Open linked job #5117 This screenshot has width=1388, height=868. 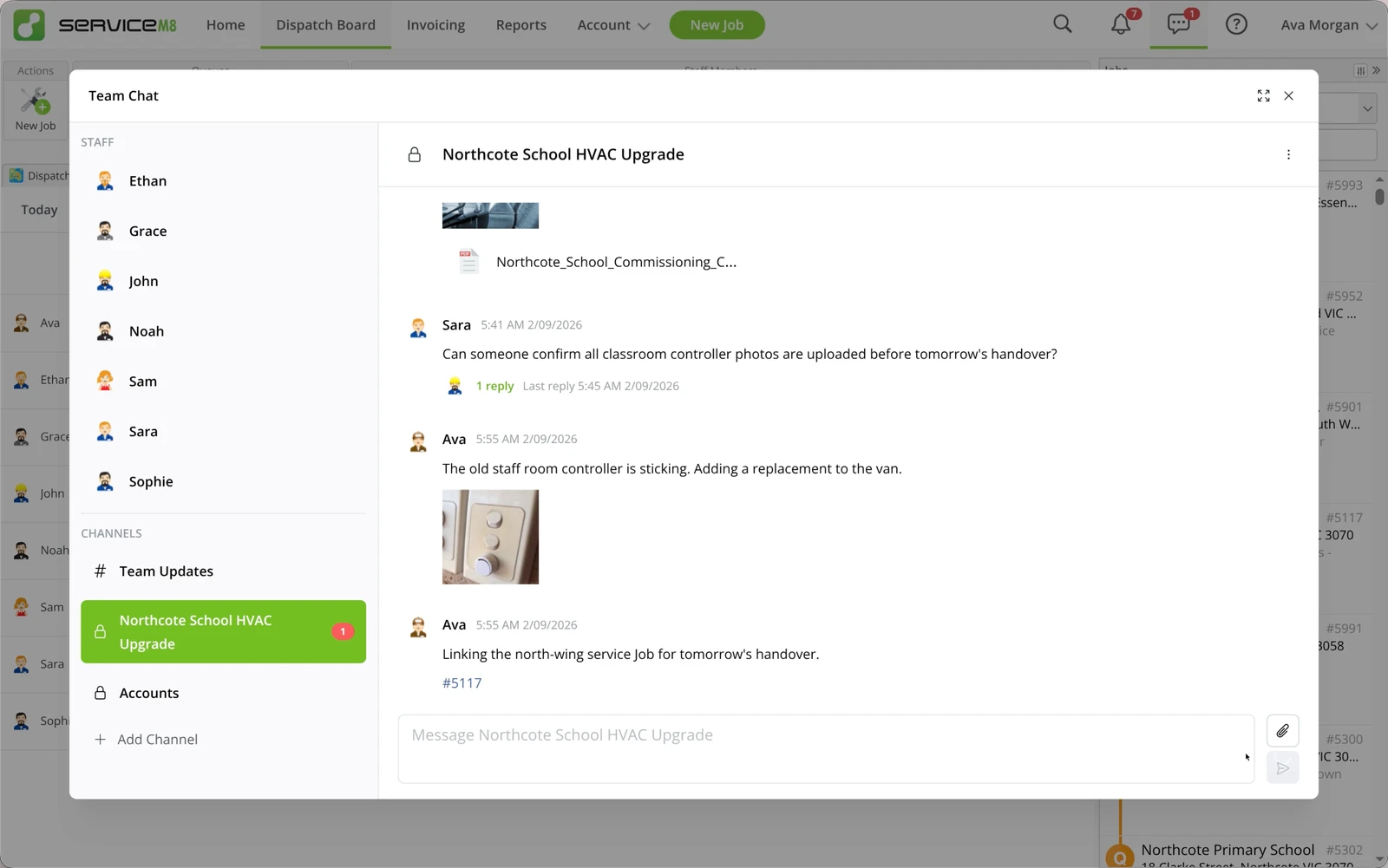coord(462,683)
